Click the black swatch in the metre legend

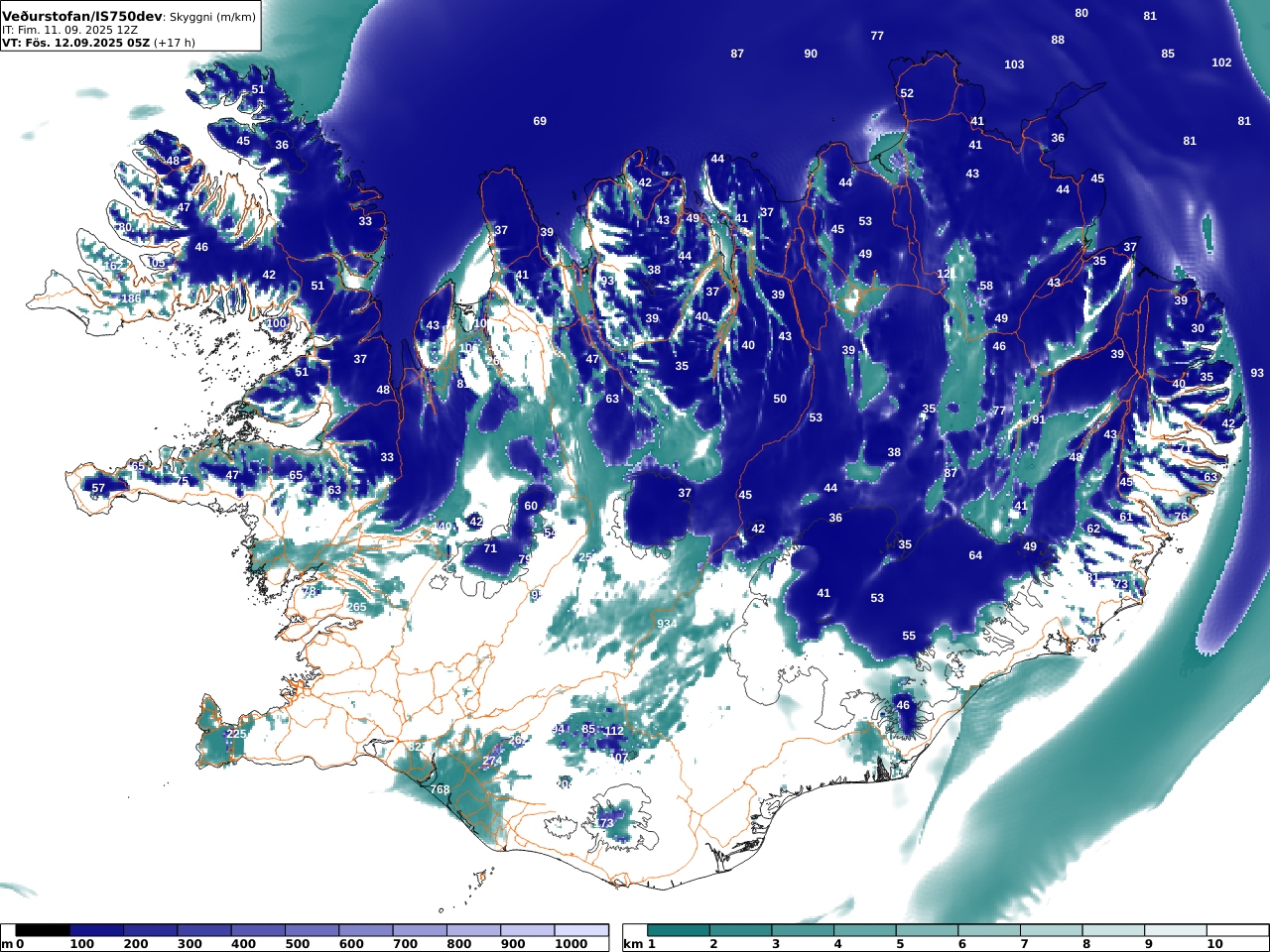43,930
